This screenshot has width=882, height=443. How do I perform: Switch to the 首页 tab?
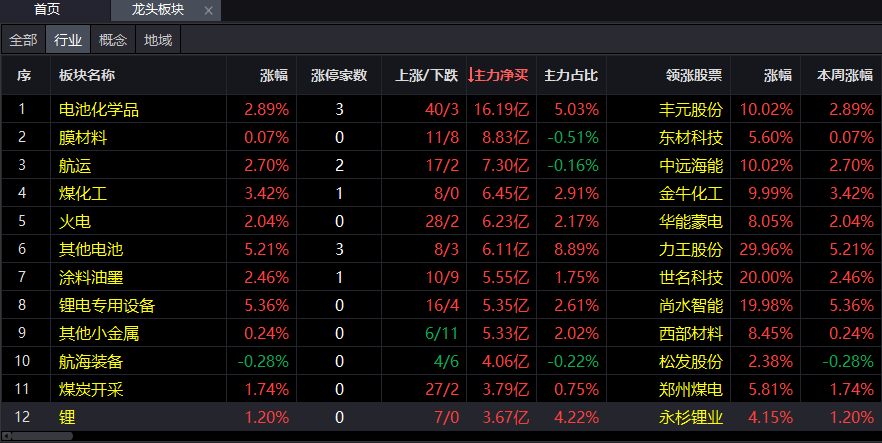tap(47, 10)
